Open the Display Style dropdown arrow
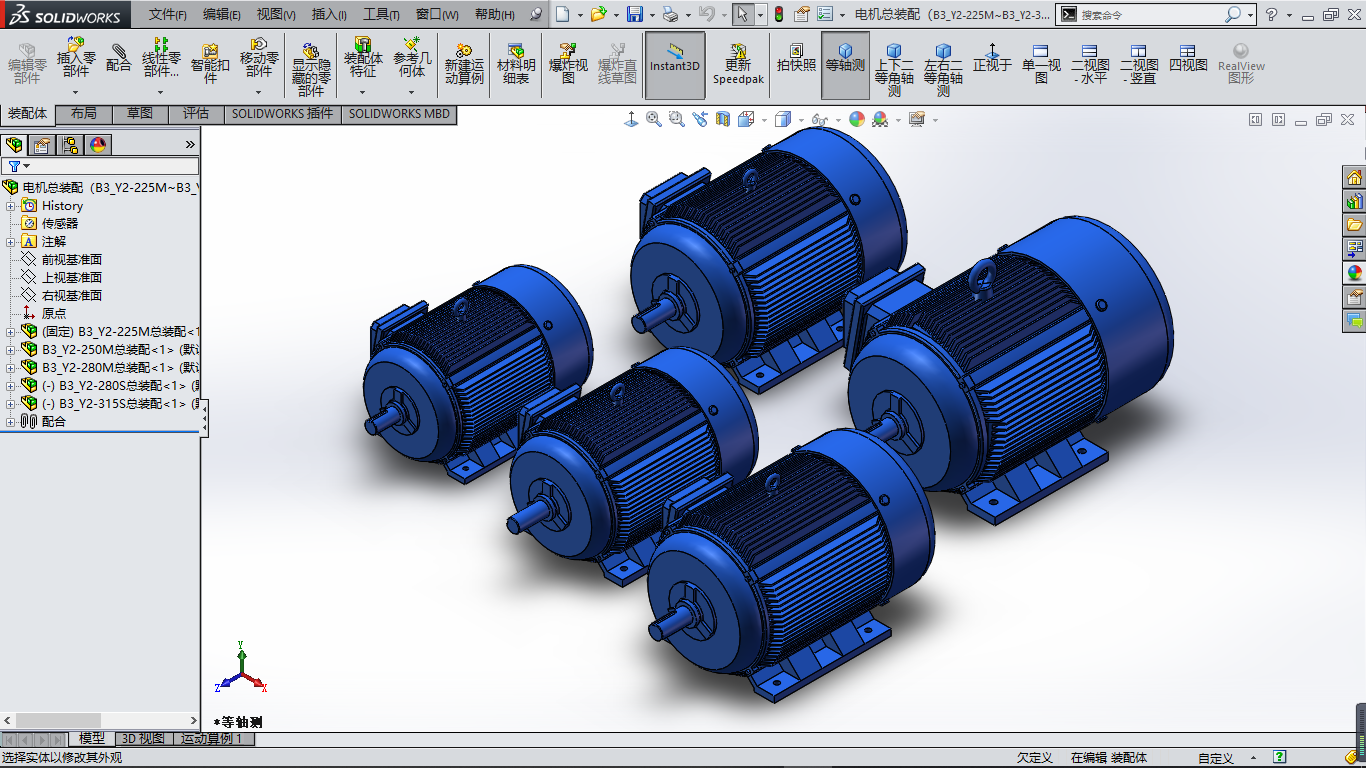The image size is (1366, 768). (x=800, y=120)
